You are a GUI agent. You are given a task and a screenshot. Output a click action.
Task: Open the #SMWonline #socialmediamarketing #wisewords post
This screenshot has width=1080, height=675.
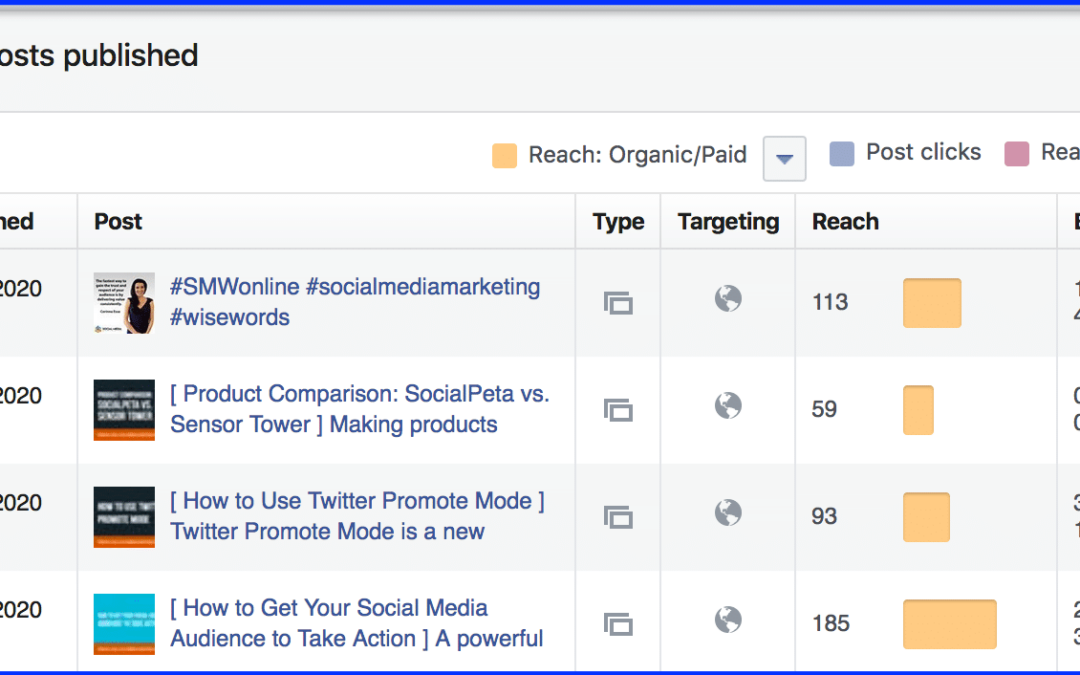(x=355, y=302)
